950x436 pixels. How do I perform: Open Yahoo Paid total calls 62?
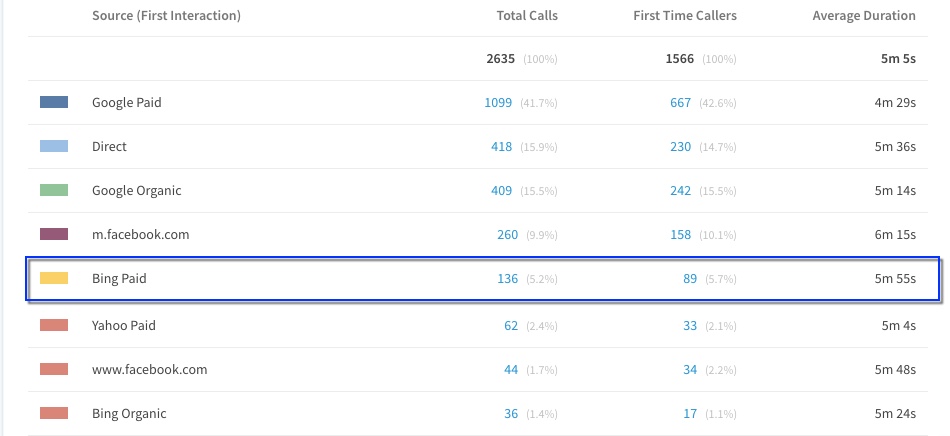point(511,326)
